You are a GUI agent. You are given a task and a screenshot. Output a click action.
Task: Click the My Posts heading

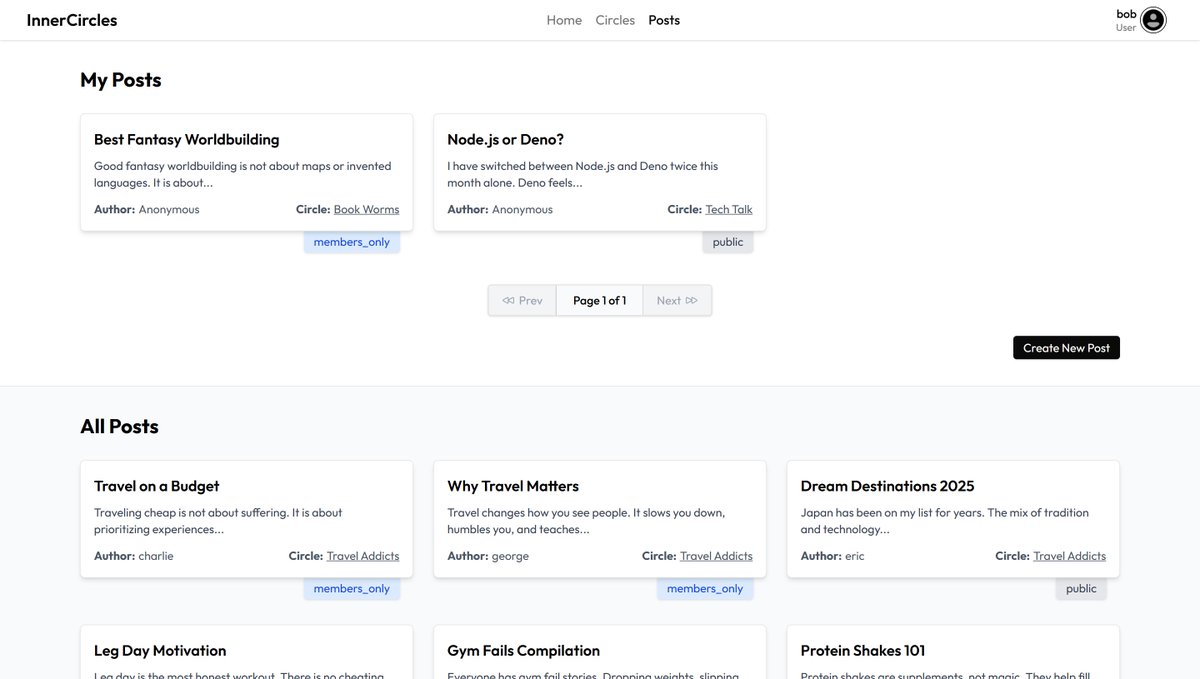121,80
